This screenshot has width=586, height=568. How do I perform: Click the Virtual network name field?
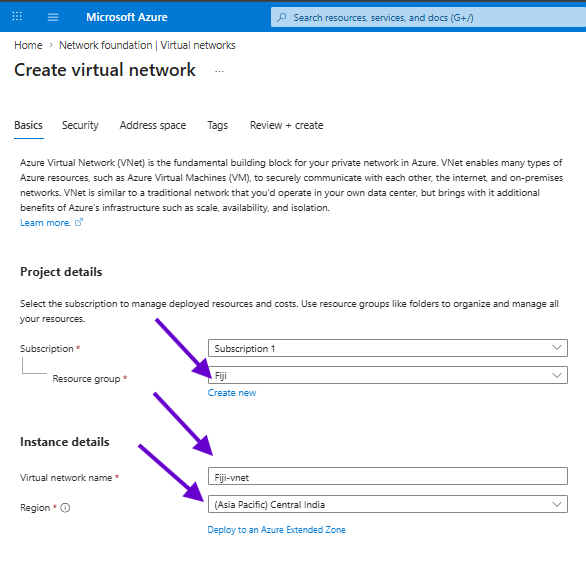388,476
